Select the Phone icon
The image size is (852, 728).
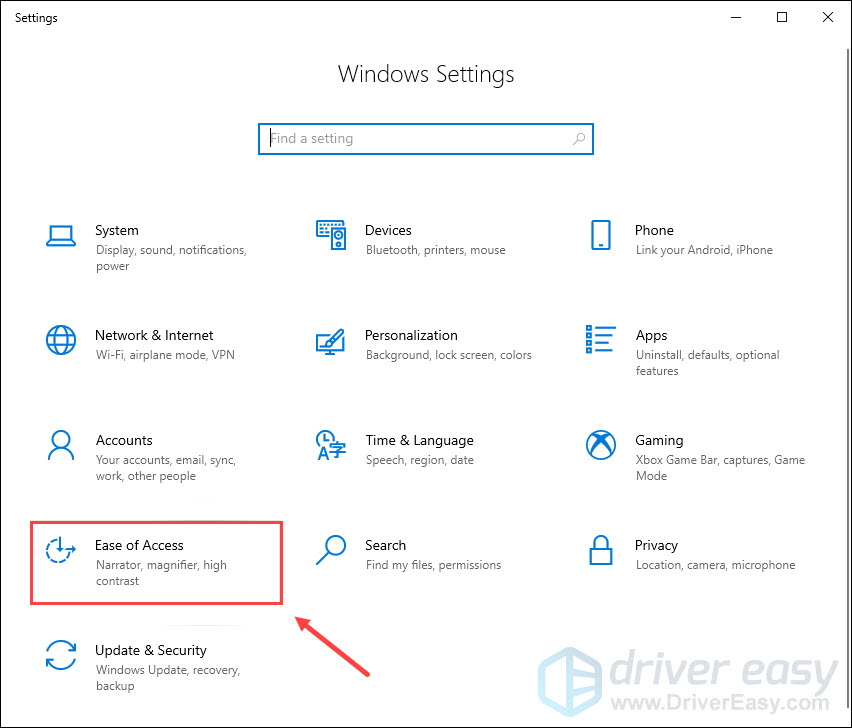(x=600, y=235)
